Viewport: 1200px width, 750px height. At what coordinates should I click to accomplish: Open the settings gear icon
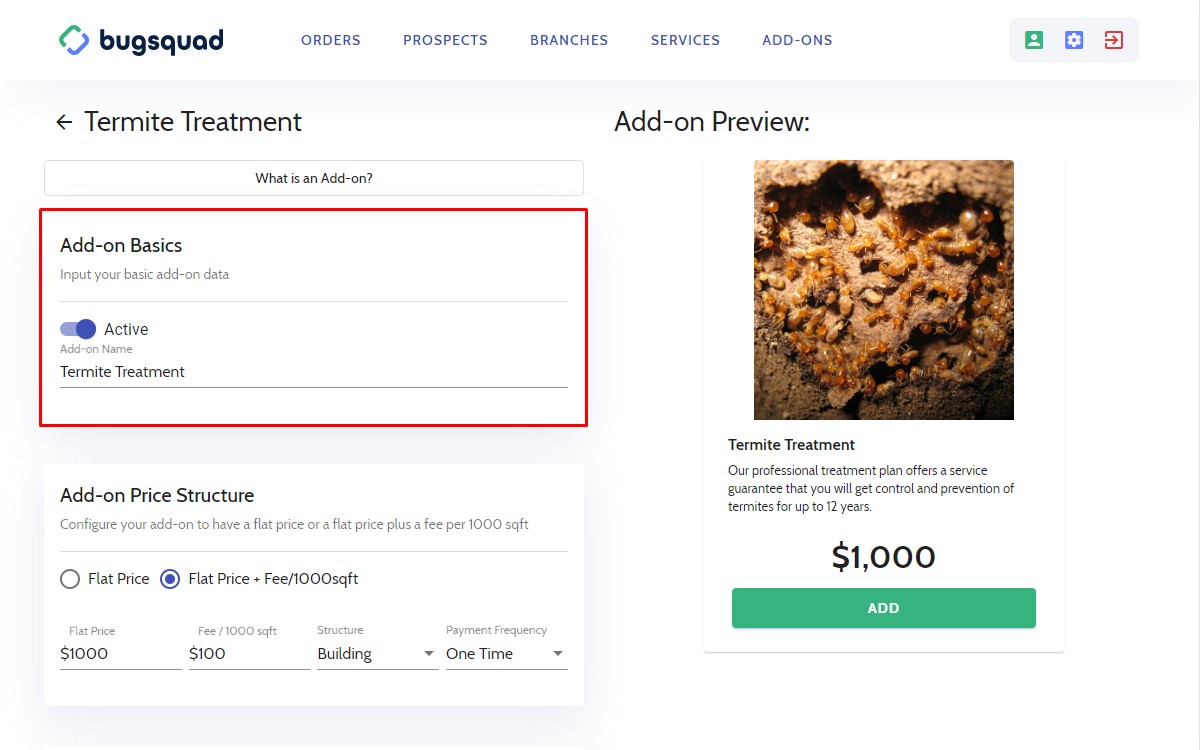click(1074, 40)
